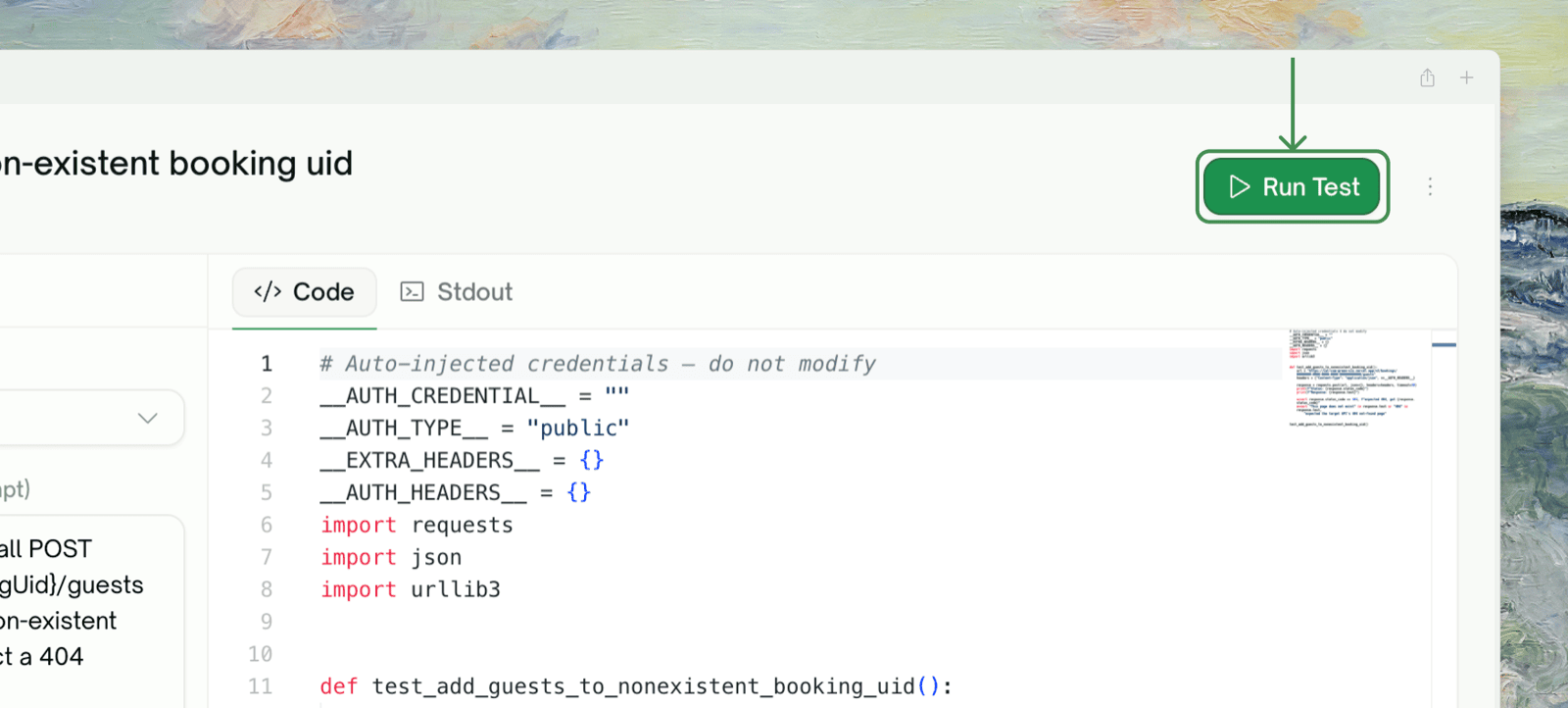Click the 'import requests' line
The width and height of the screenshot is (1568, 708).
416,526
